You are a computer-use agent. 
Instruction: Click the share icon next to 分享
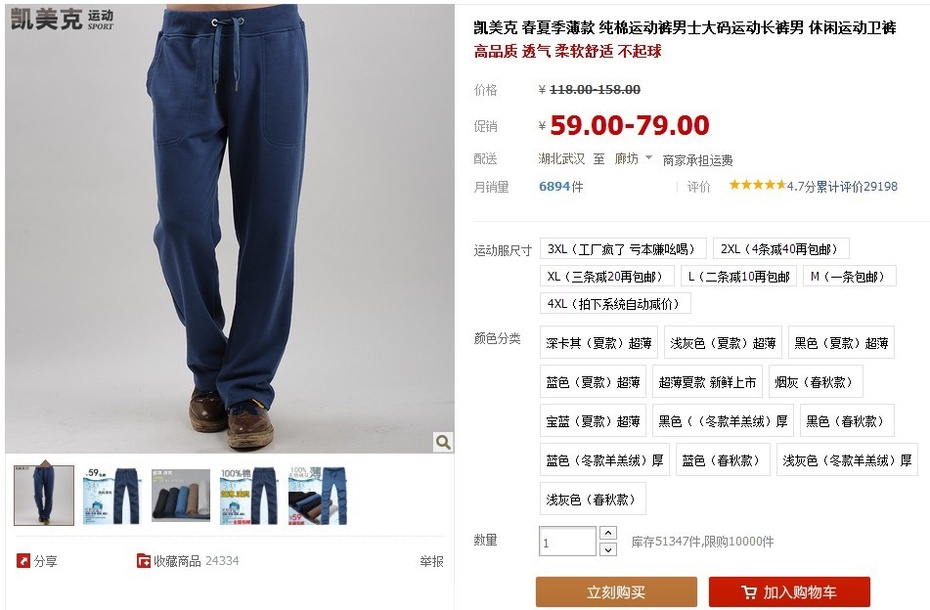point(23,561)
